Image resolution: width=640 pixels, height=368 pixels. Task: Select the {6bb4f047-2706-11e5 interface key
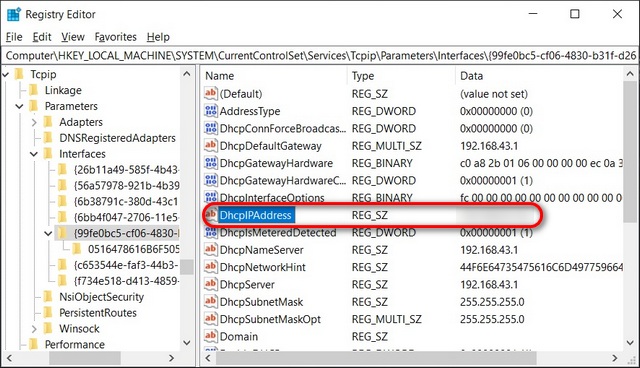point(126,217)
